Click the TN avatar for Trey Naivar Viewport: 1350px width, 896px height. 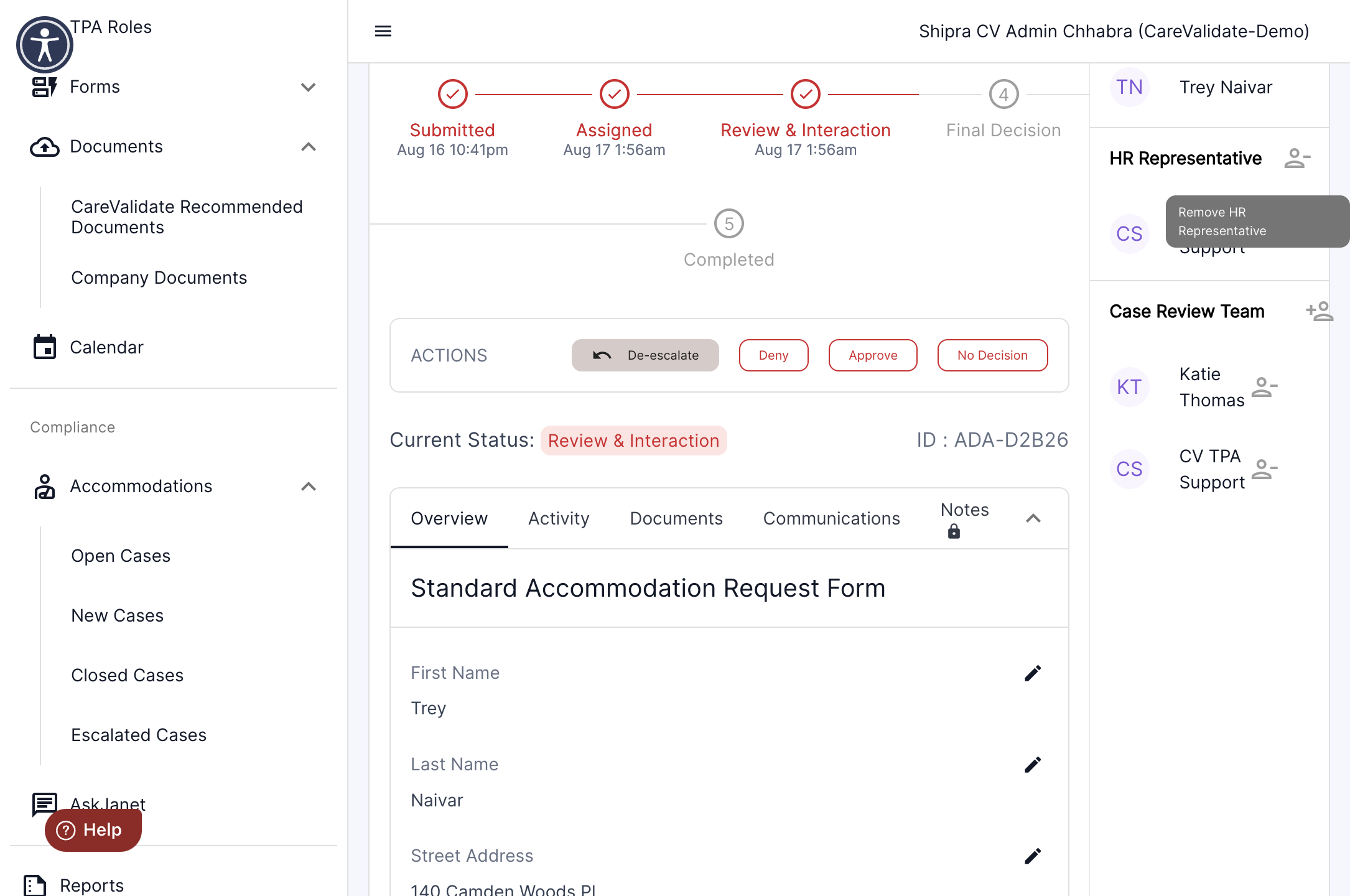1129,87
